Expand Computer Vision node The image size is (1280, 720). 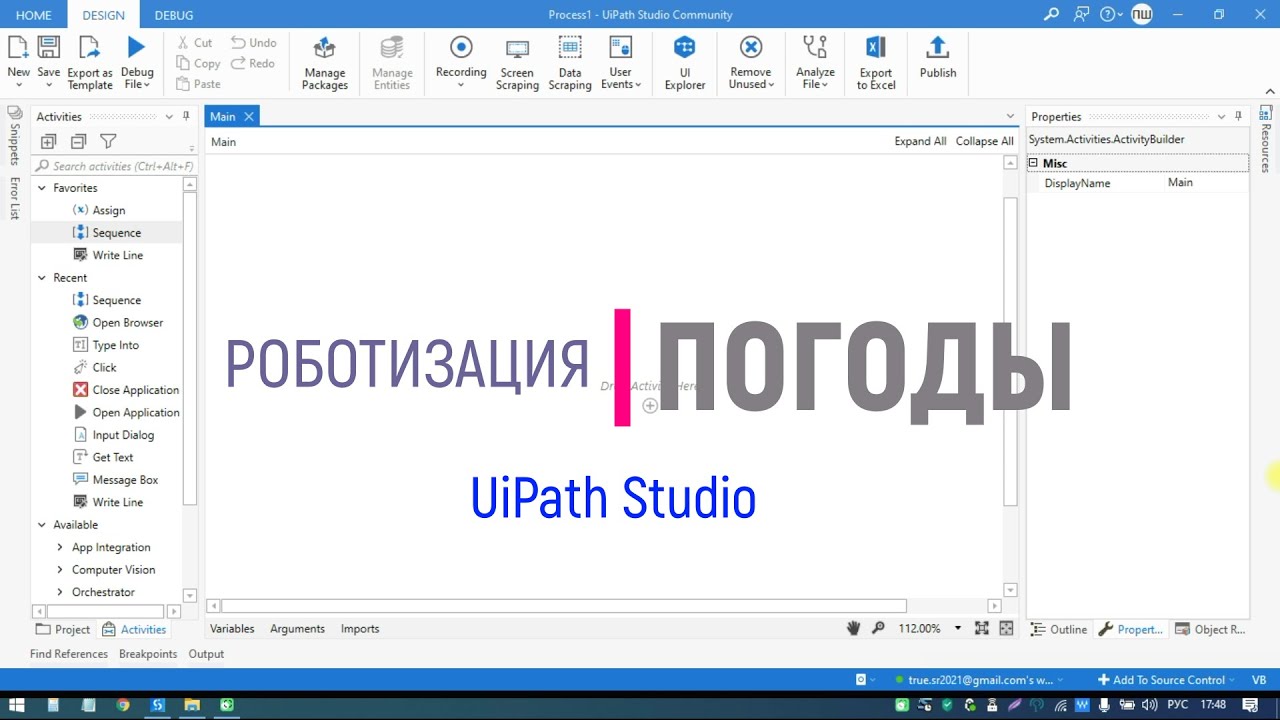[x=60, y=570]
